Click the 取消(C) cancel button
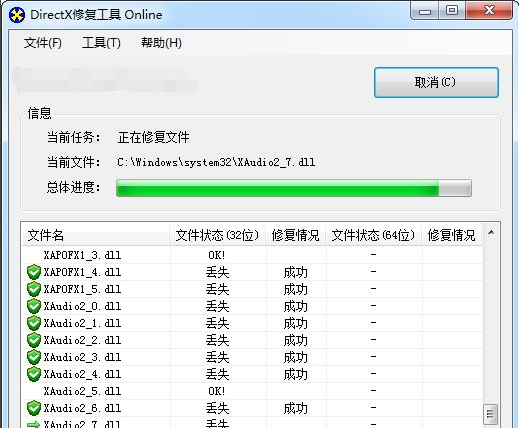 click(x=436, y=82)
